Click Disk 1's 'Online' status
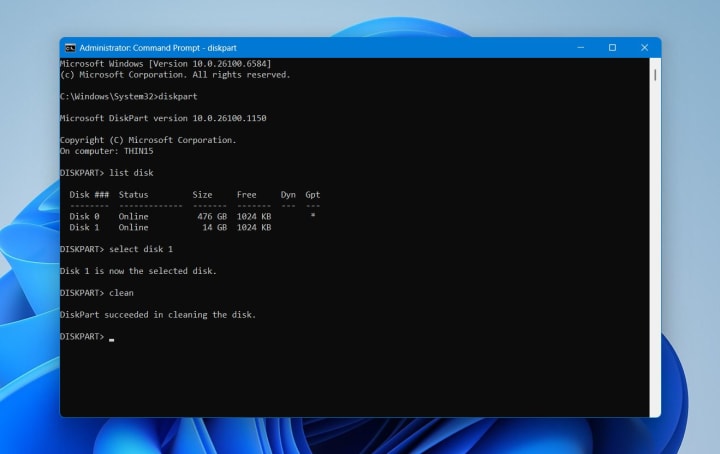The height and width of the screenshot is (454, 720). [x=134, y=227]
